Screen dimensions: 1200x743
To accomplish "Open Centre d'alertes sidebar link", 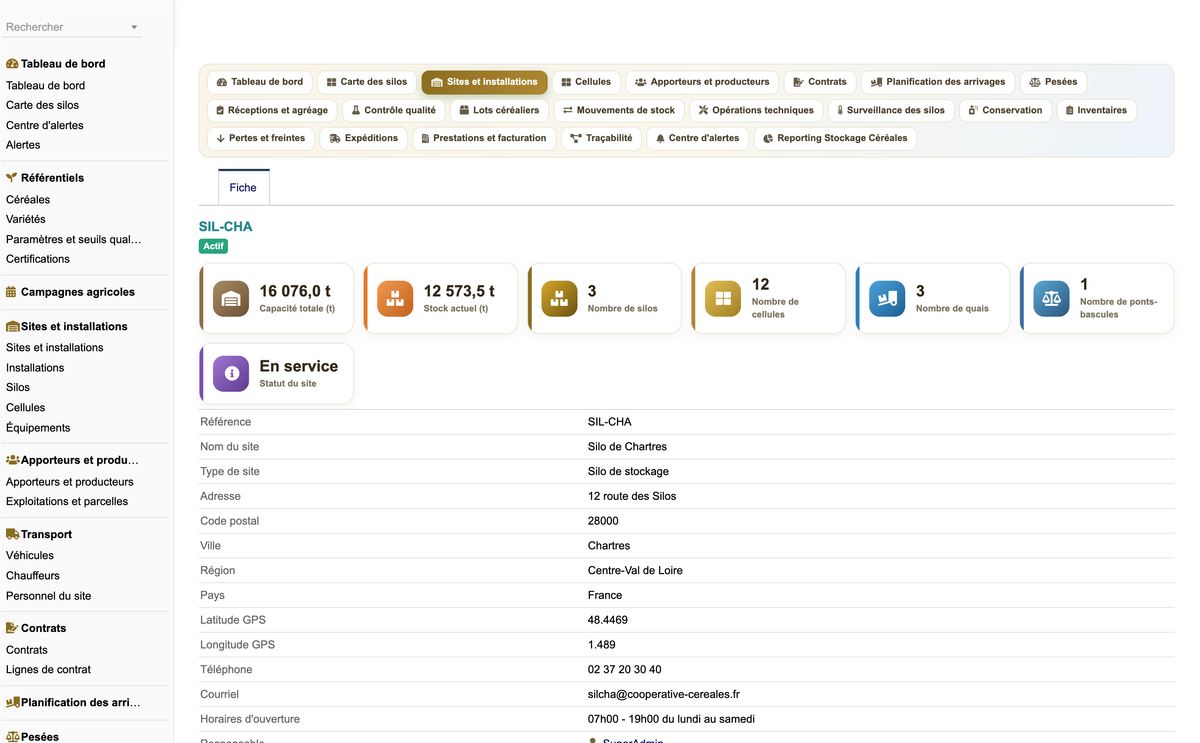I will point(45,125).
